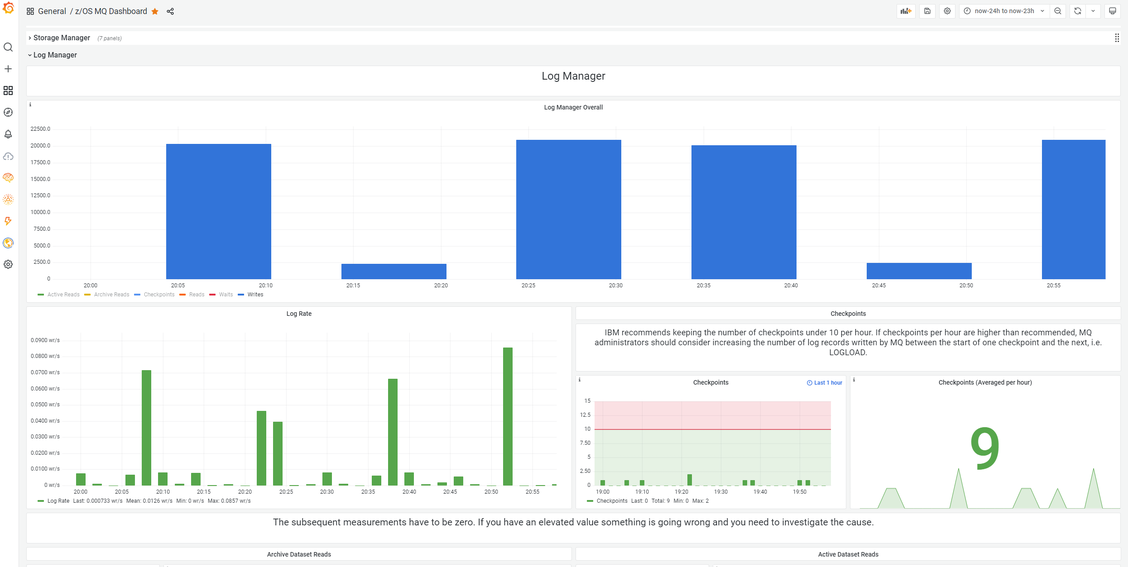Click the "Max: 0.0857 wr/s" legend value
Viewport: 1128px width, 567px height.
point(227,500)
